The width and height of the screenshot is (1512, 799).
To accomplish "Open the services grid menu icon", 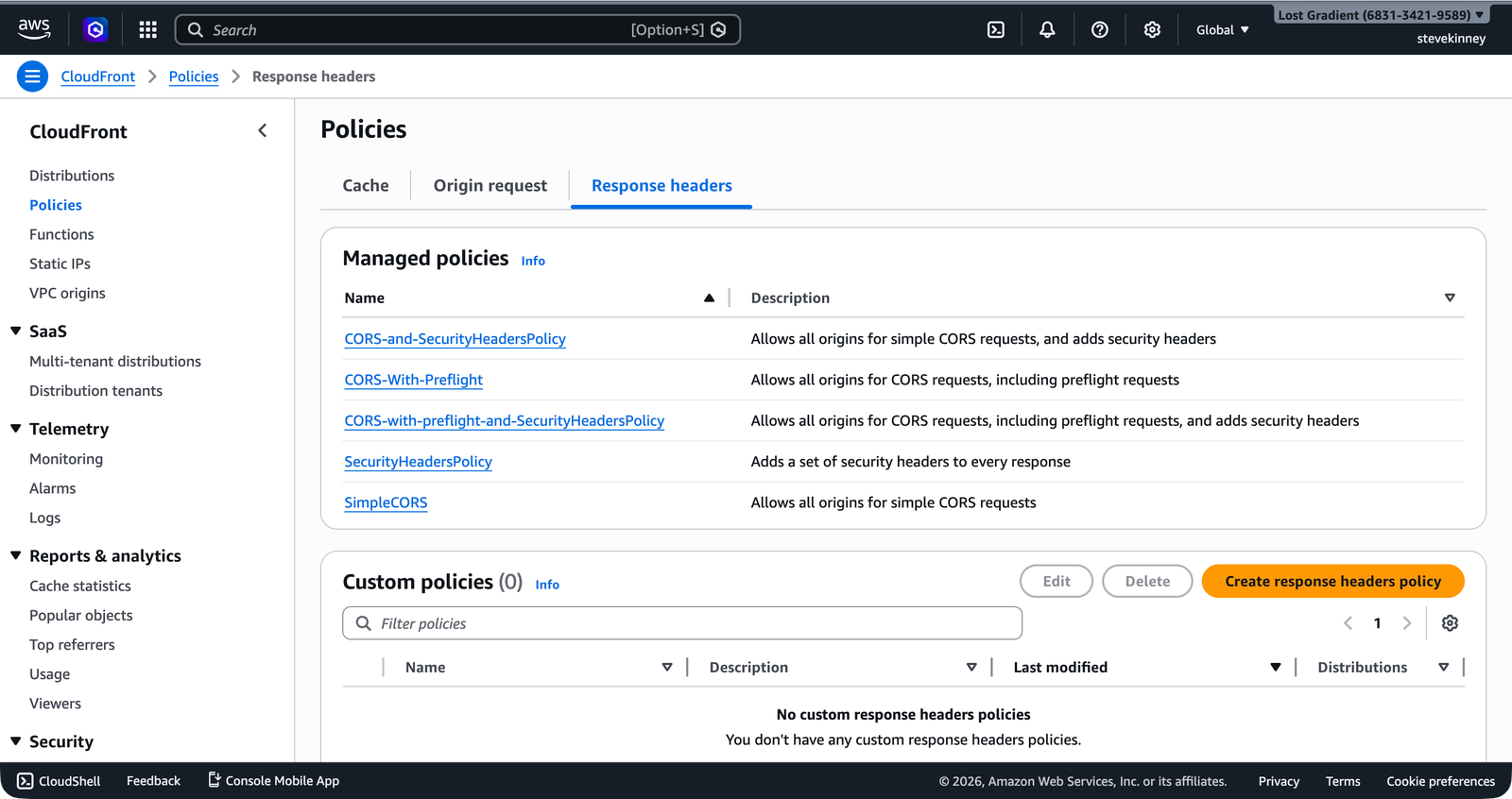I will [147, 30].
